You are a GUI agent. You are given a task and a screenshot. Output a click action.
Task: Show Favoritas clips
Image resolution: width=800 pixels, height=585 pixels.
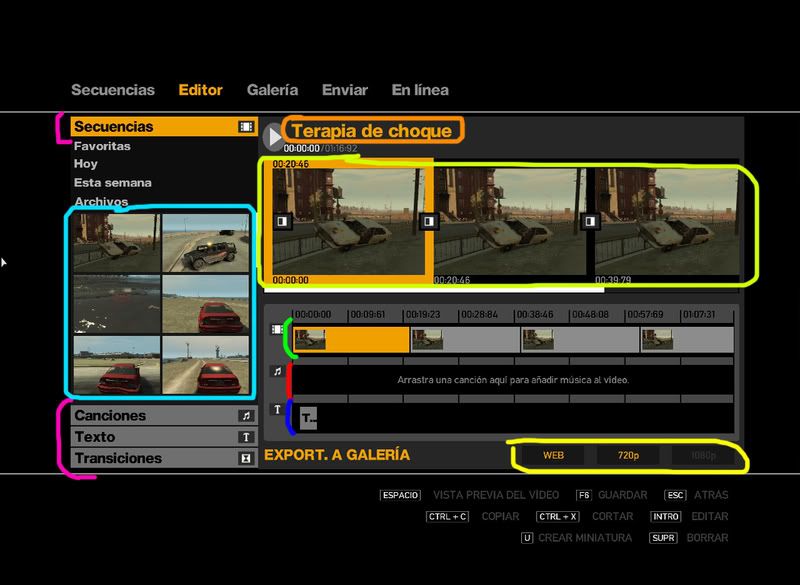point(102,146)
